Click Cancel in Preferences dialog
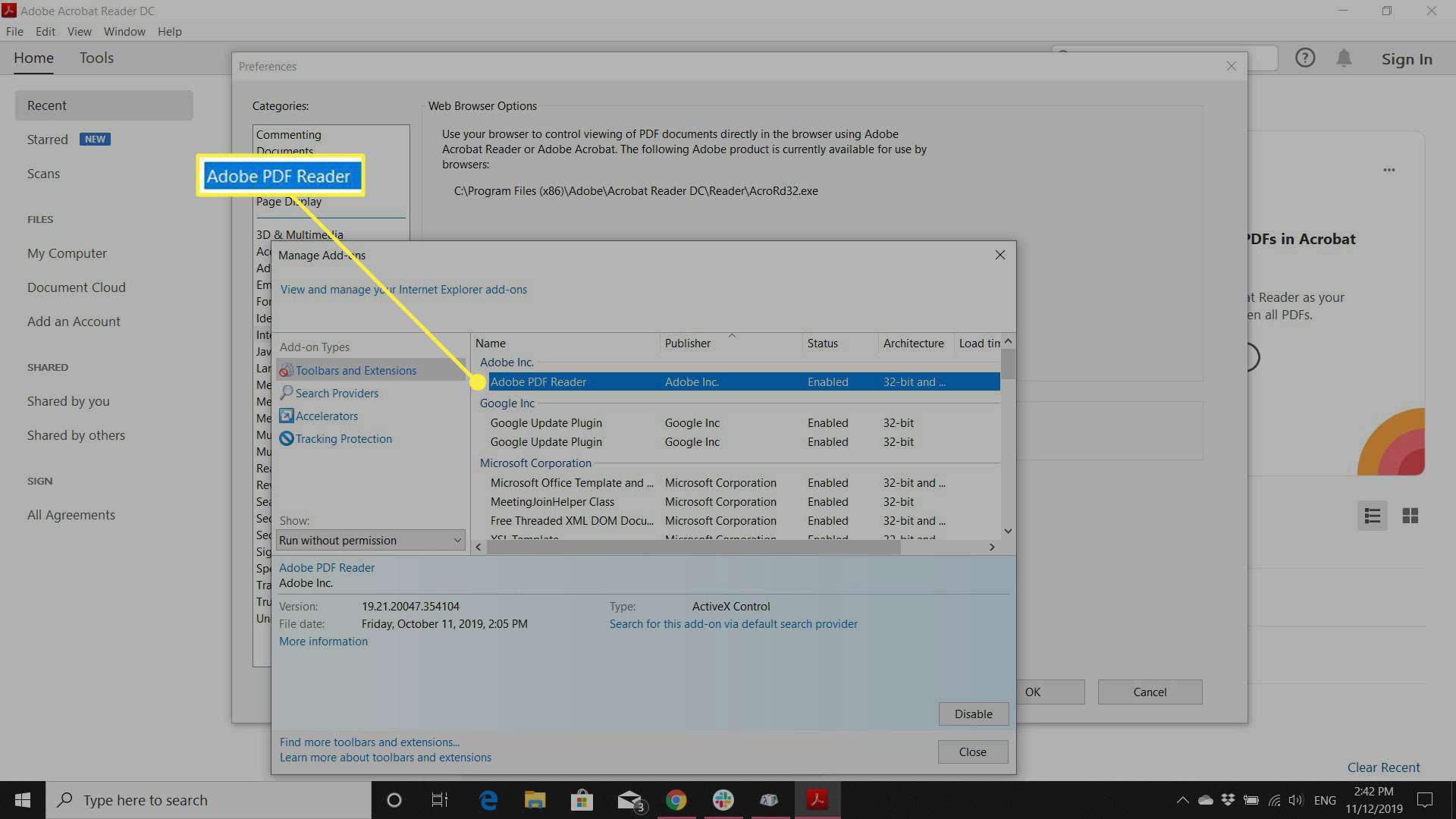Viewport: 1456px width, 819px height. 1150,692
